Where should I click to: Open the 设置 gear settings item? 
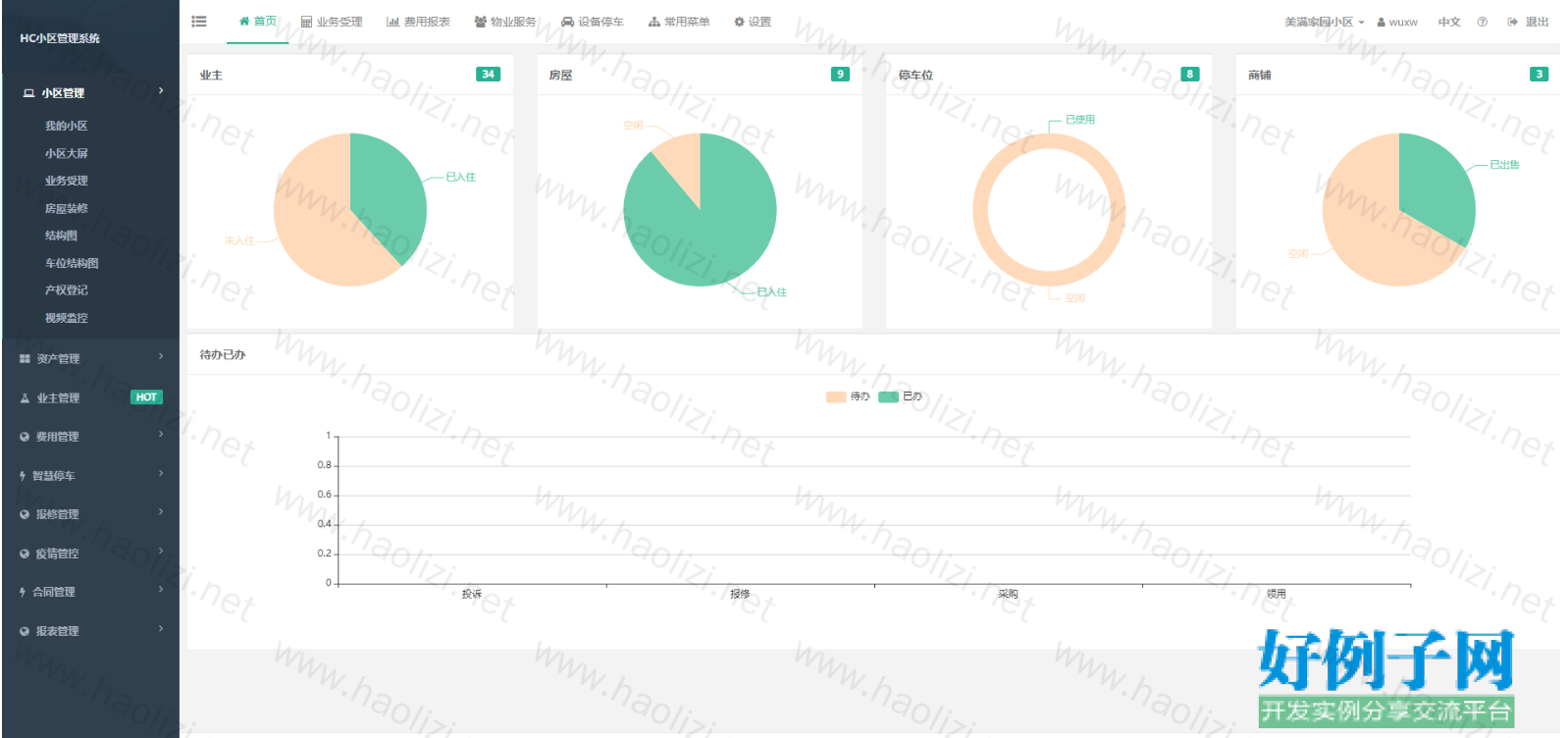coord(753,22)
